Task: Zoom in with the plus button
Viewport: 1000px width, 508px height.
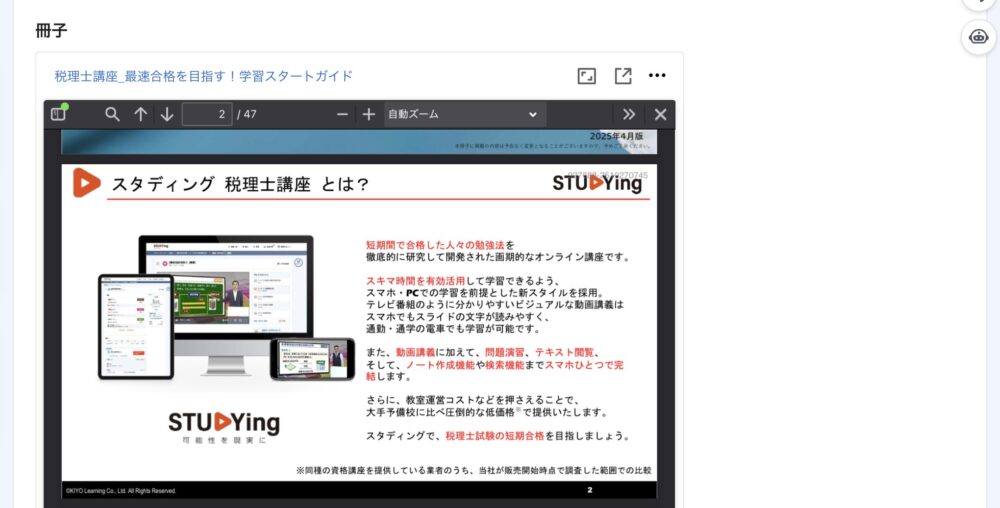Action: click(369, 114)
